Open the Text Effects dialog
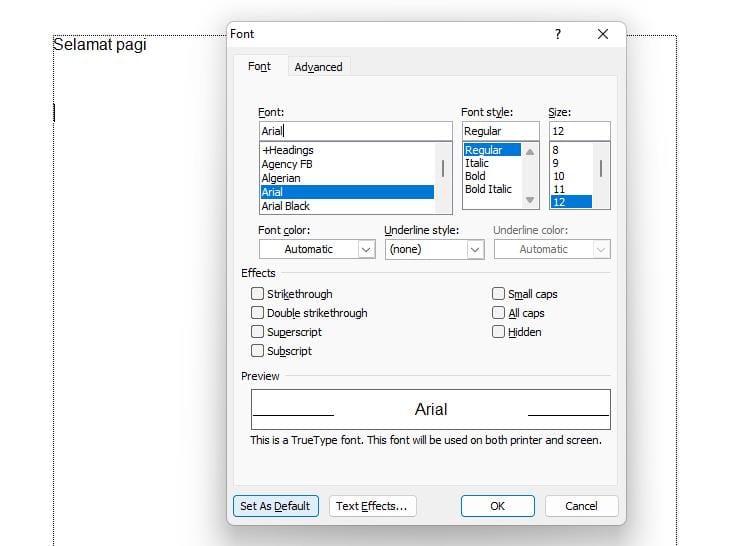The image size is (747, 546). tap(372, 506)
